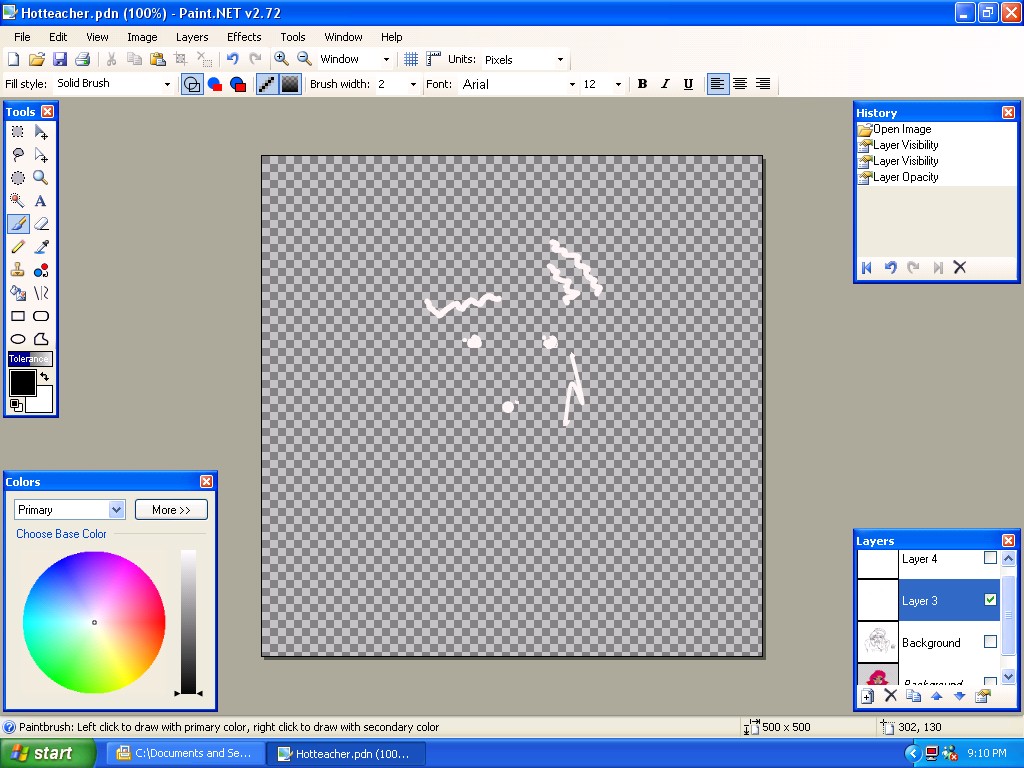Select the Recolor tool
Image resolution: width=1024 pixels, height=768 pixels.
pyautogui.click(x=40, y=270)
